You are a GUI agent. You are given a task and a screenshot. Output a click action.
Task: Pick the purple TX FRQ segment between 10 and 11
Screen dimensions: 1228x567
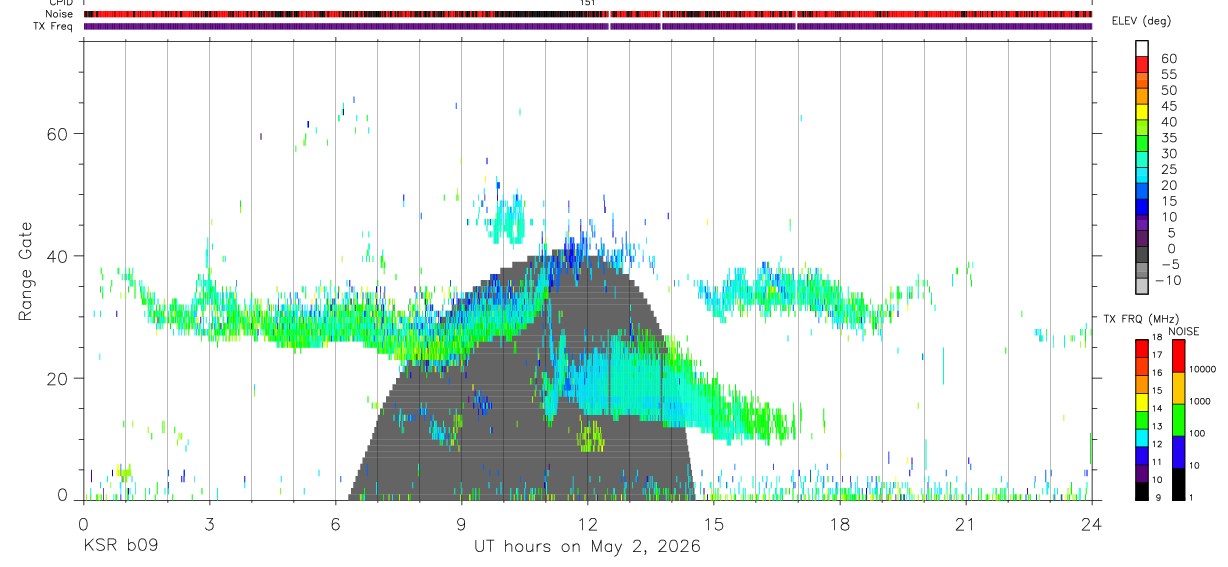pos(1142,473)
